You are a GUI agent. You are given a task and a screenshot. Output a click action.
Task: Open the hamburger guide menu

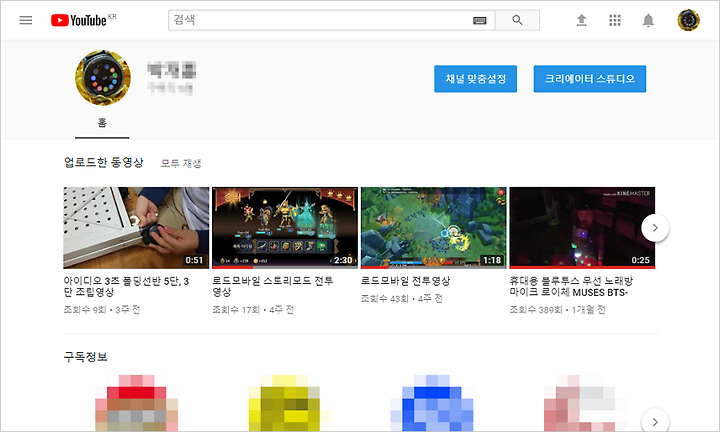point(26,20)
